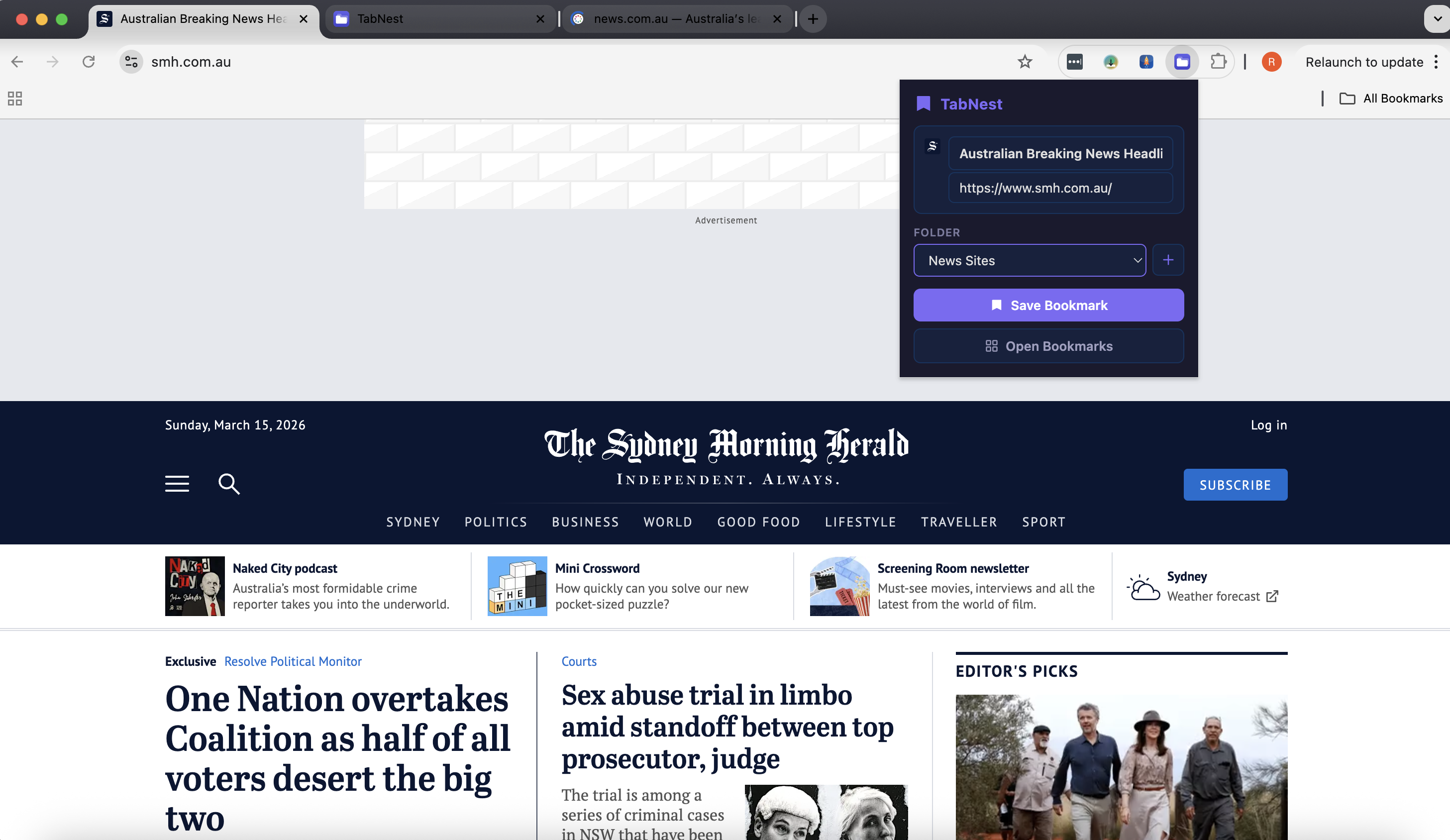
Task: Open the Extensions puzzle piece menu
Action: click(x=1218, y=62)
